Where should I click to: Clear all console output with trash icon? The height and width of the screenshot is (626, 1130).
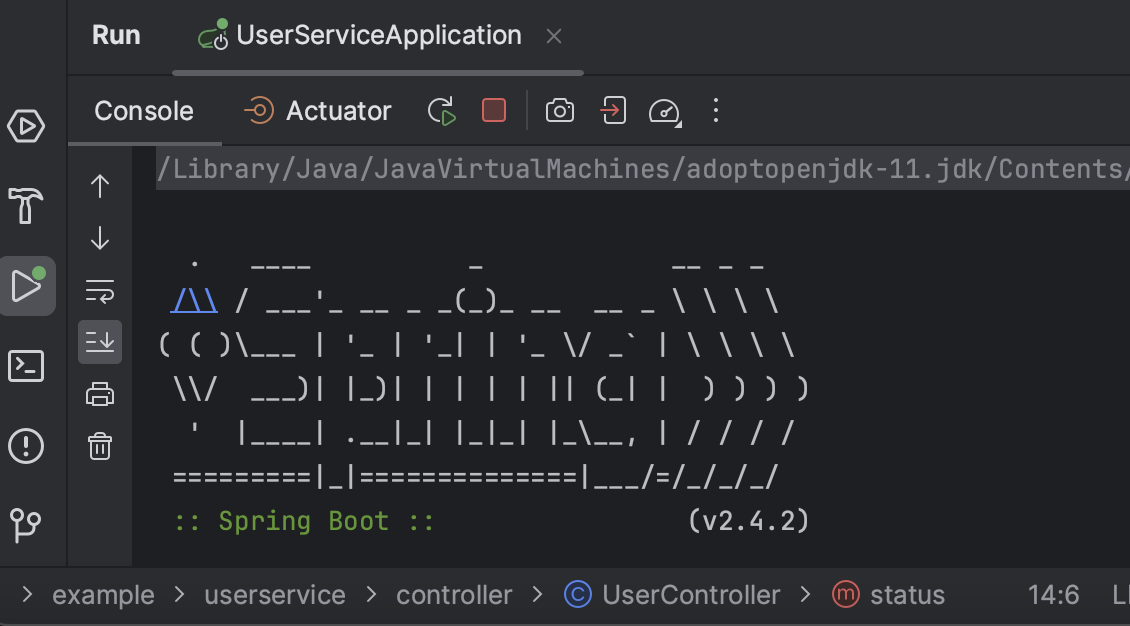click(x=100, y=447)
